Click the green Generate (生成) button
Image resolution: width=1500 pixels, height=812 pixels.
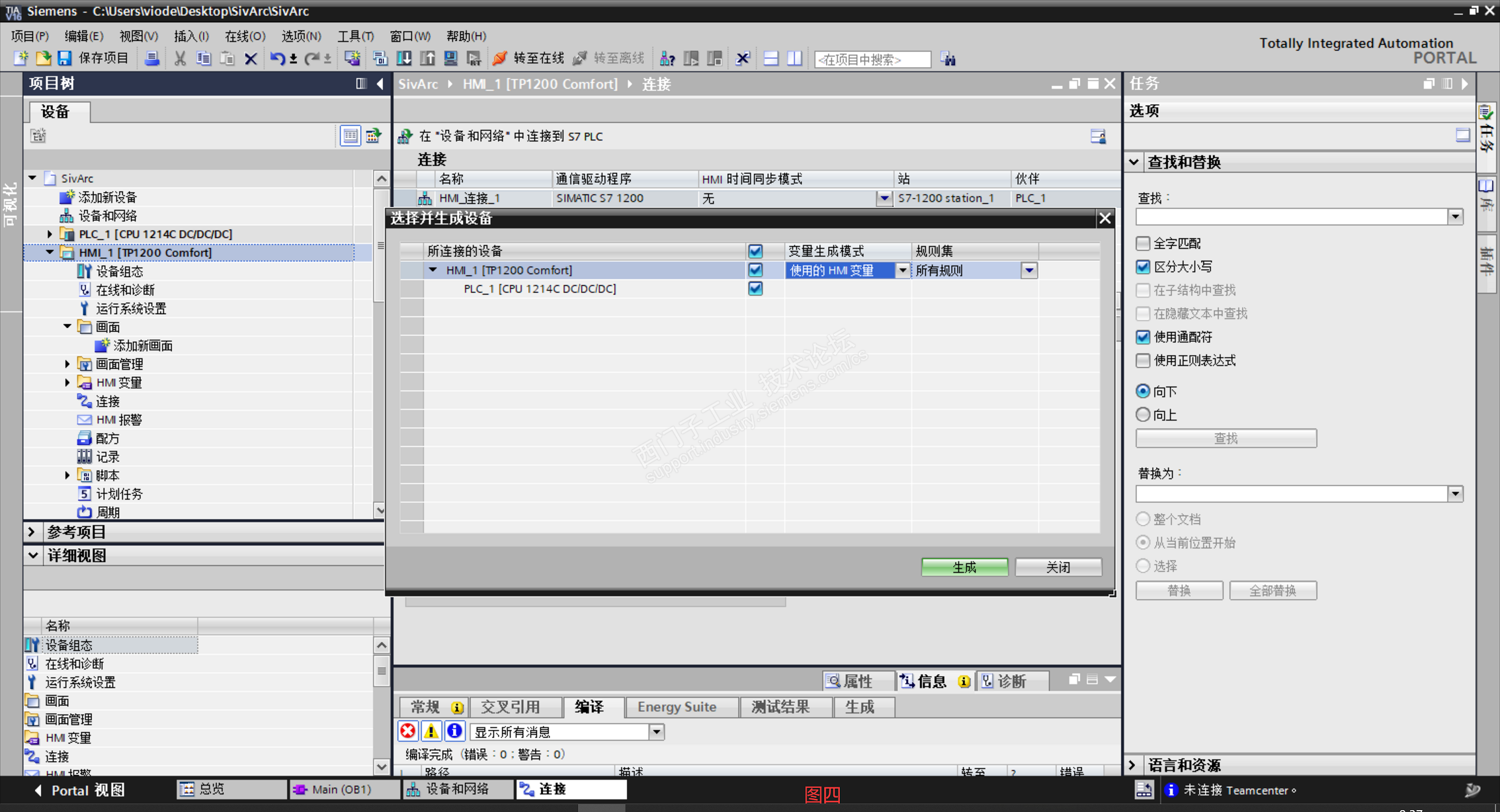[x=964, y=567]
